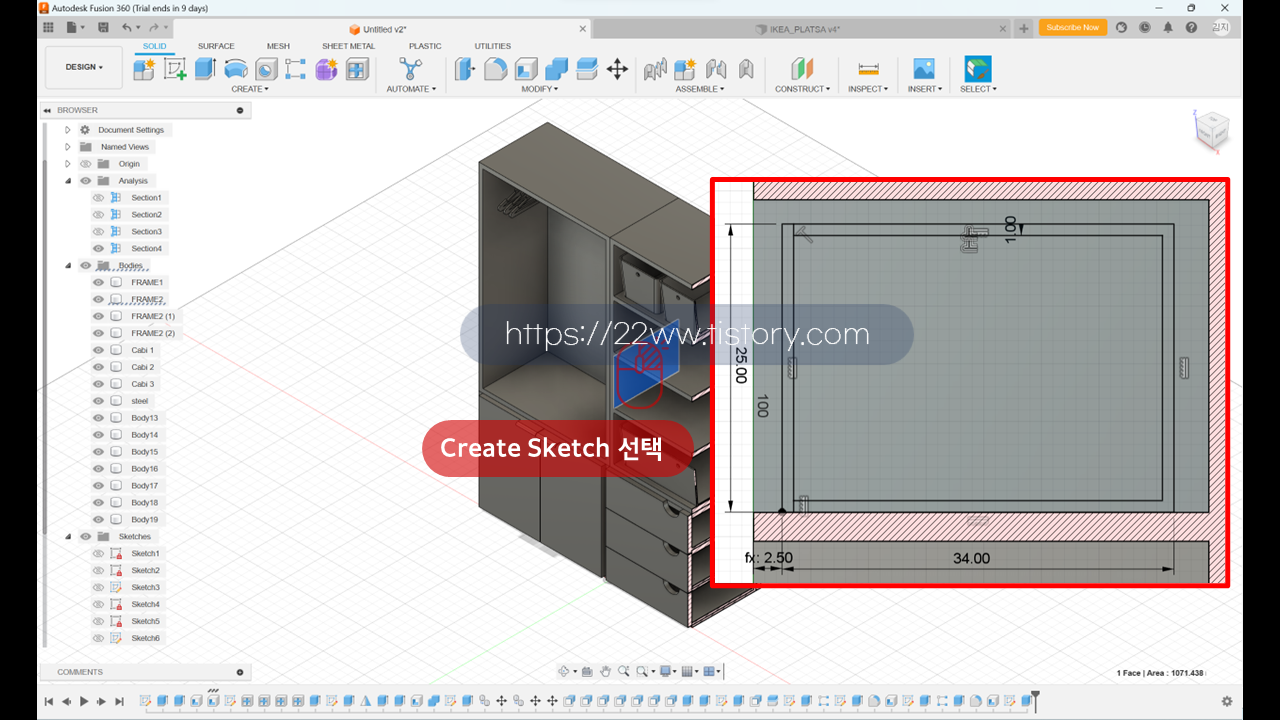Select the Measure tool icon
This screenshot has height=720, width=1280.
pos(868,69)
